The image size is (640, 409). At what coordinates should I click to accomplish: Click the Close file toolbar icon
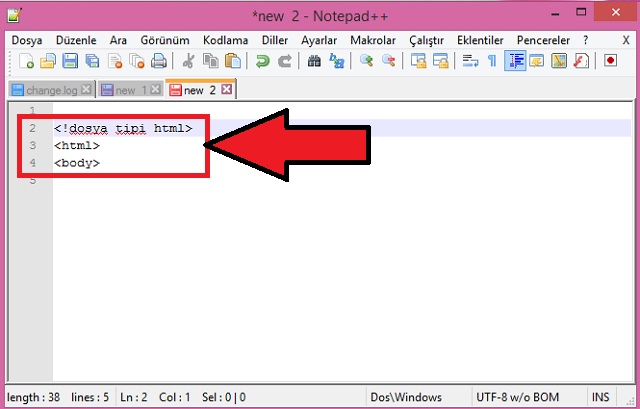point(115,61)
